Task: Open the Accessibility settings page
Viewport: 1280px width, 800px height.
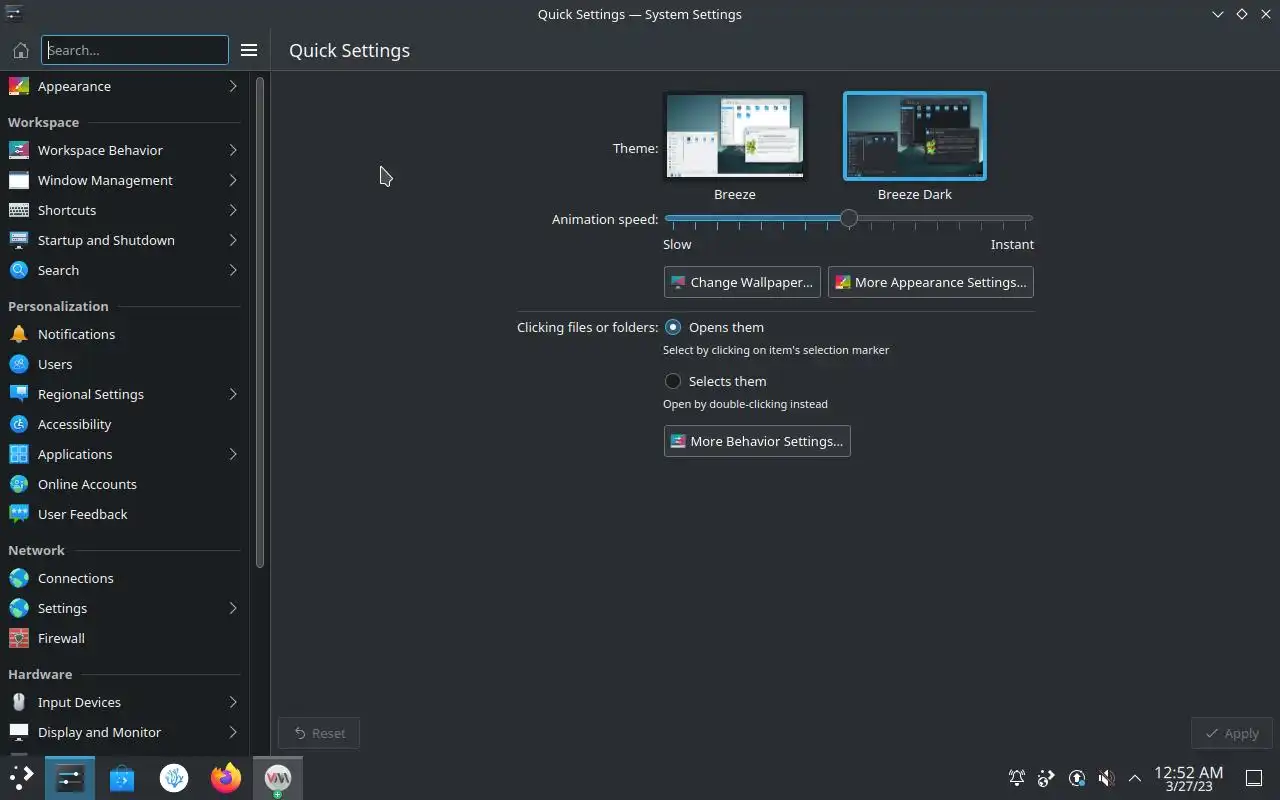Action: (x=124, y=424)
